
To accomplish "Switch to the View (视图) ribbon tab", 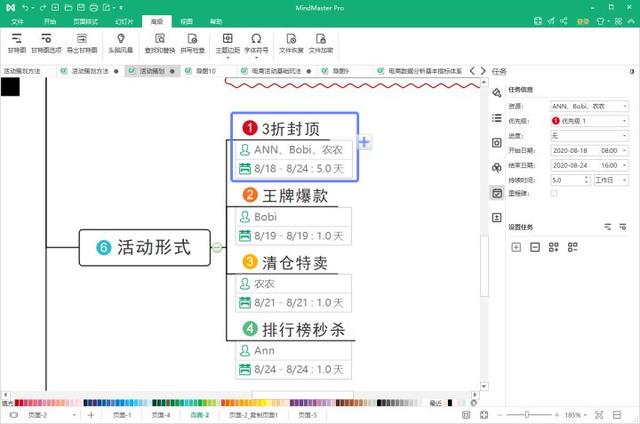I will coord(187,22).
